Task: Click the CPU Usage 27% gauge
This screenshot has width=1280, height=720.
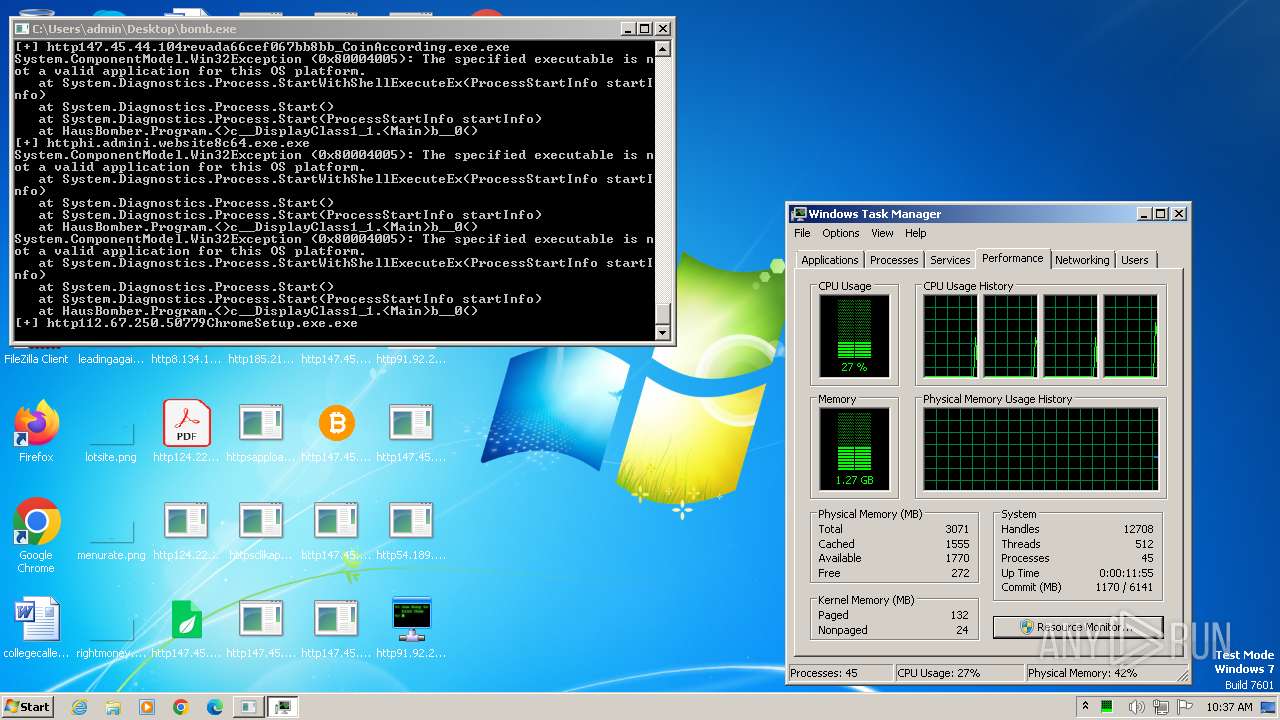Action: coord(854,336)
